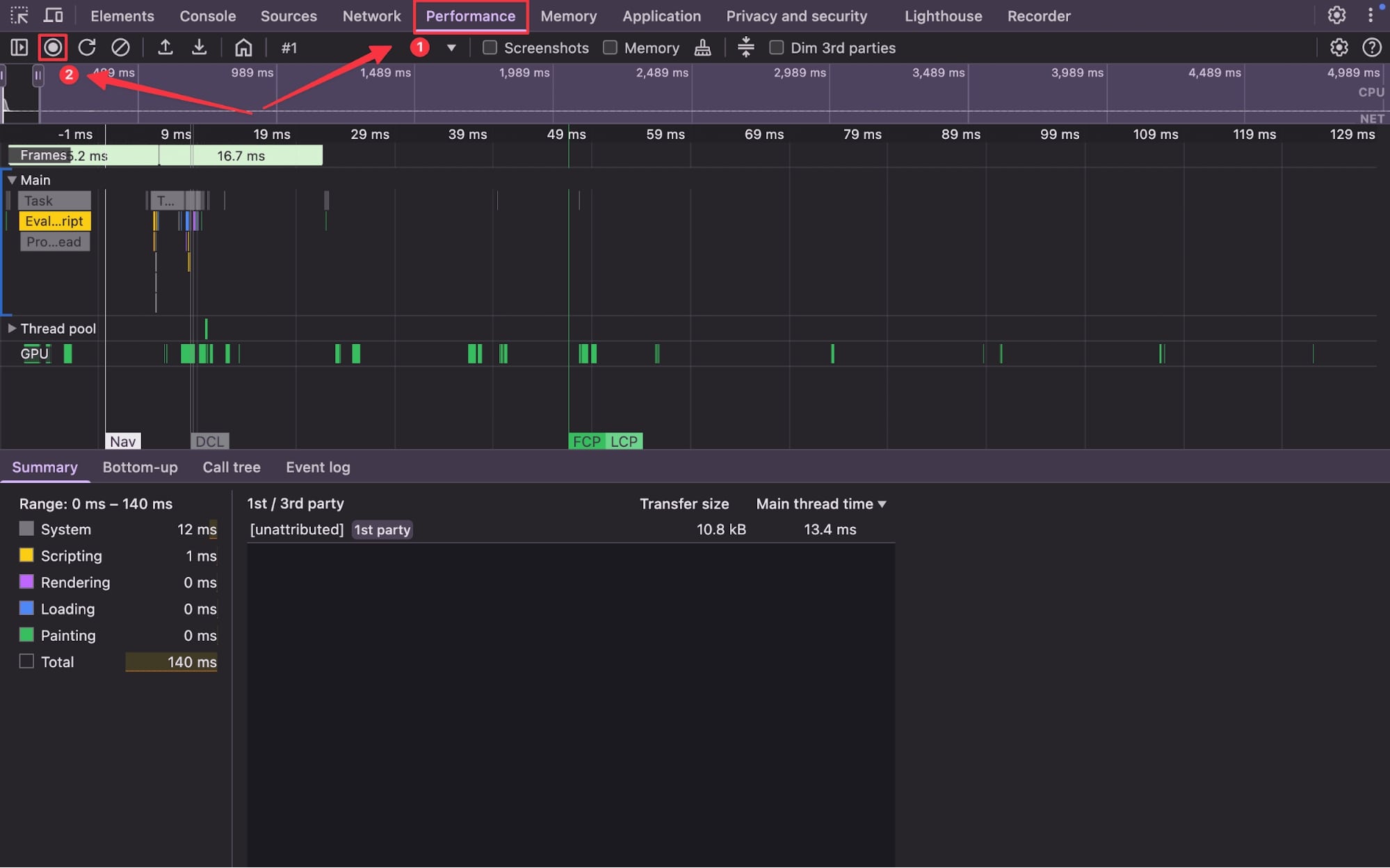The width and height of the screenshot is (1390, 868).
Task: Open the Lighthouse panel
Action: click(942, 15)
